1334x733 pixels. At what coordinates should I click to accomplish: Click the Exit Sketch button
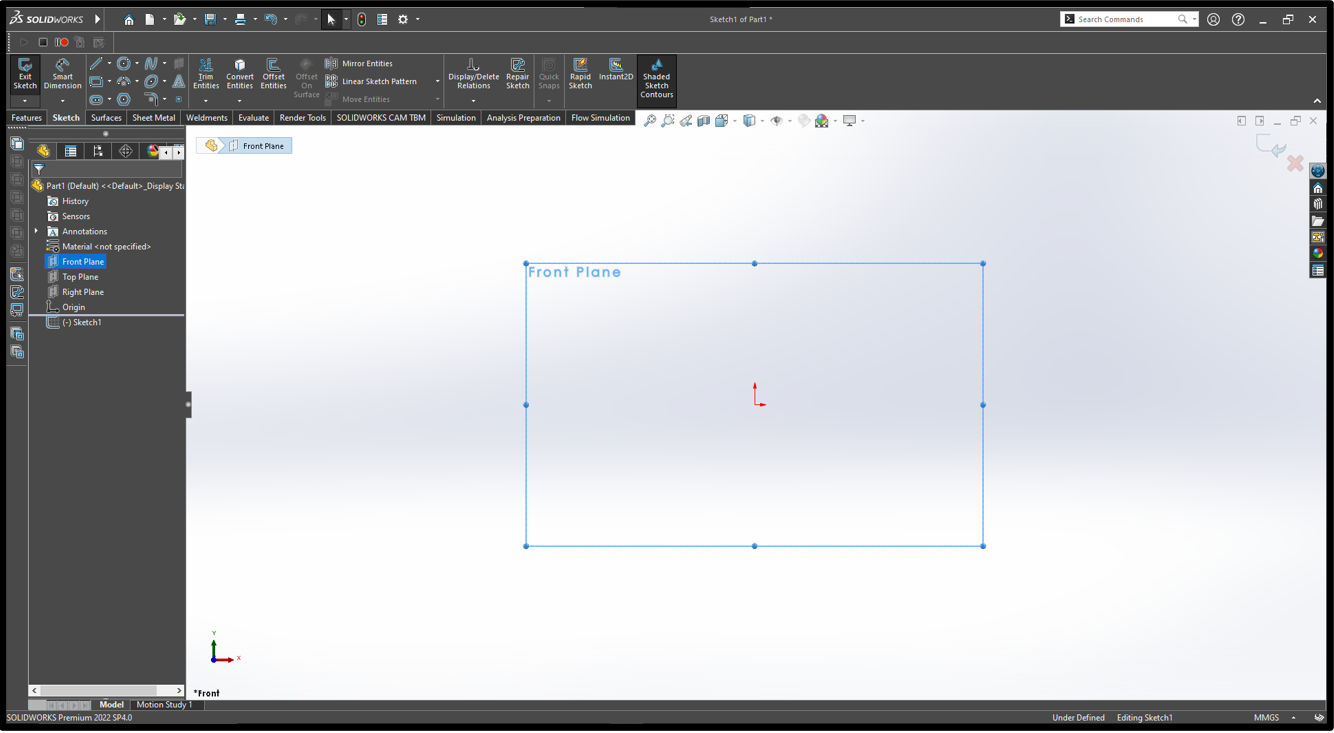(25, 73)
